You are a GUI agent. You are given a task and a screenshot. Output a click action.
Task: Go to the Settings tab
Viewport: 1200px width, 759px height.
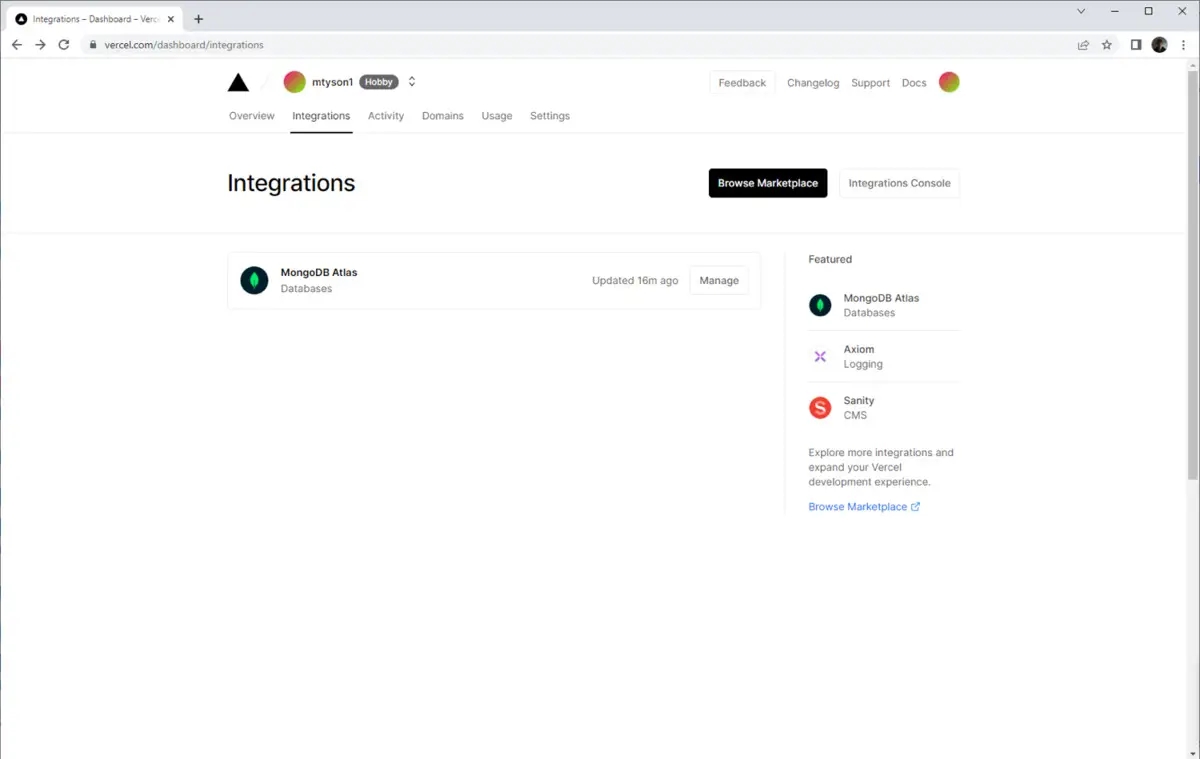click(x=550, y=116)
